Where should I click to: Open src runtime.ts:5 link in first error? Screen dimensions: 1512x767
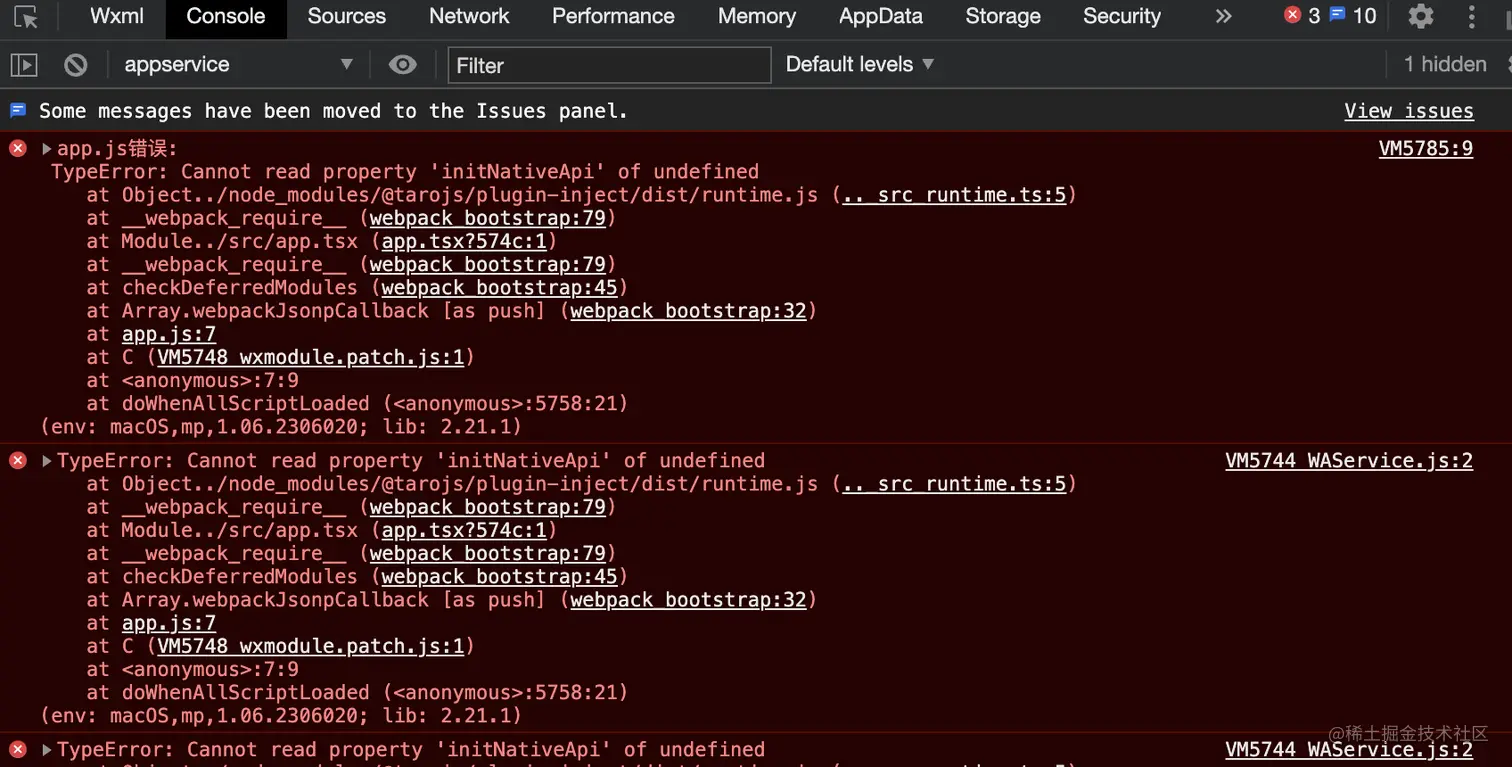(954, 195)
